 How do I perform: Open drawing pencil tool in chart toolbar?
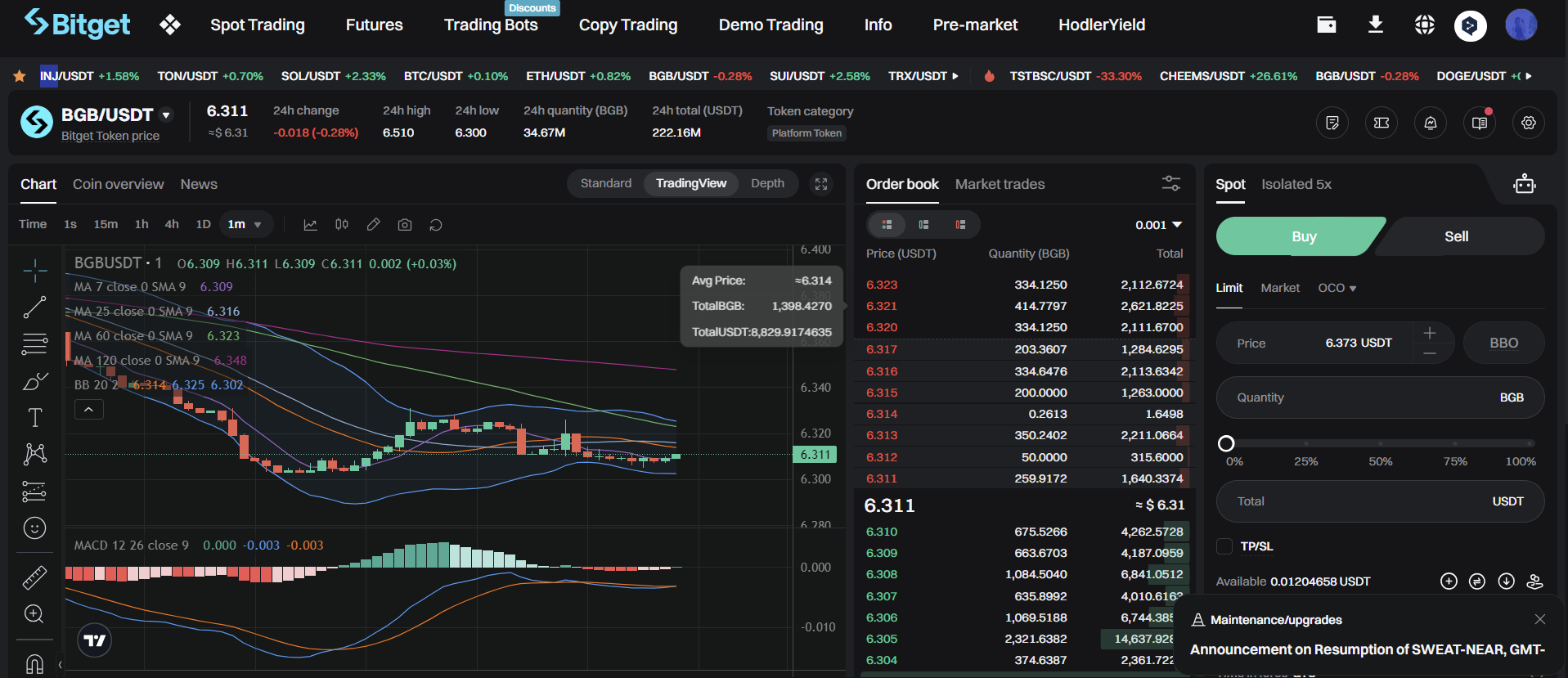373,225
